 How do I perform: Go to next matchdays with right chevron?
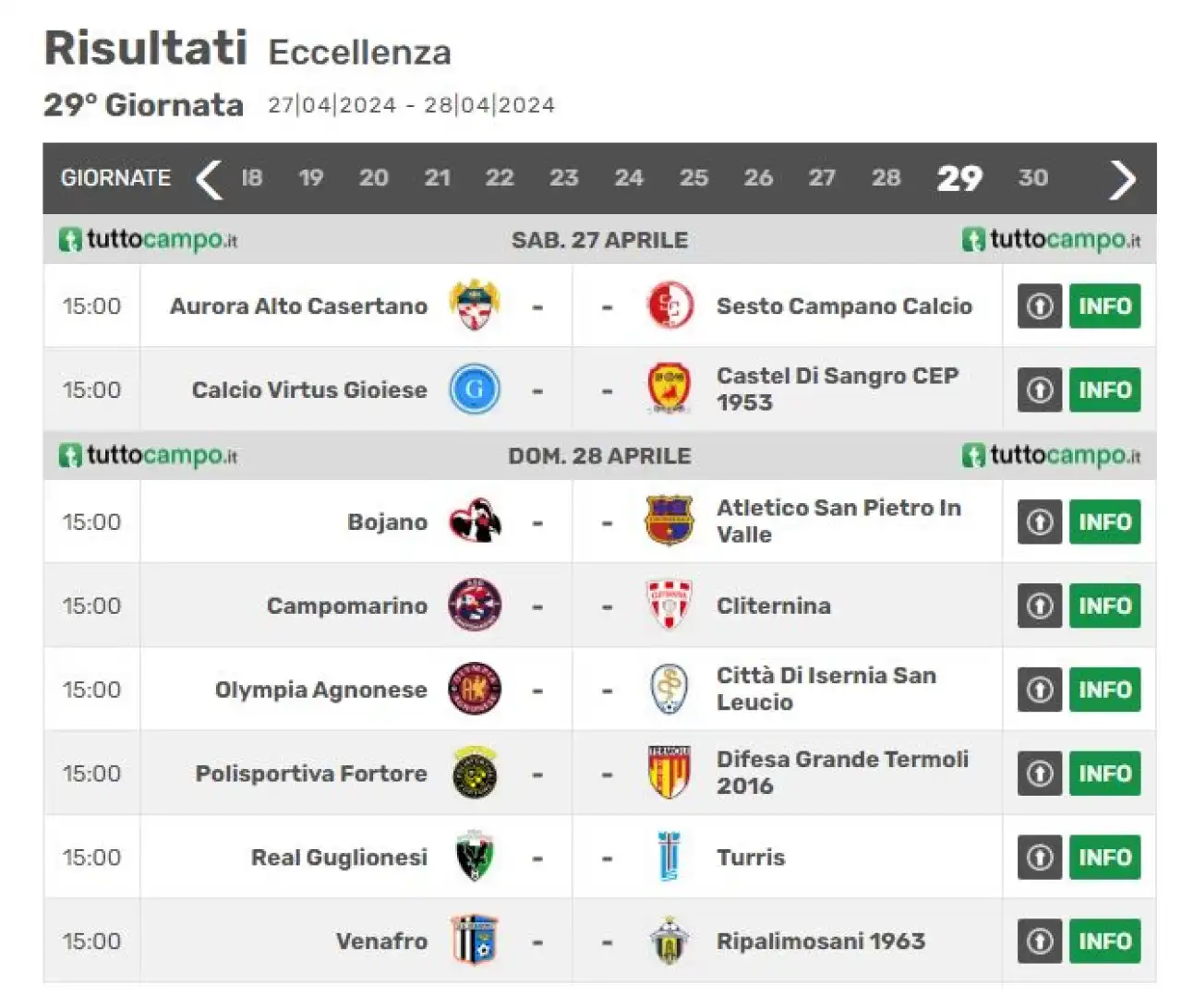click(1122, 179)
